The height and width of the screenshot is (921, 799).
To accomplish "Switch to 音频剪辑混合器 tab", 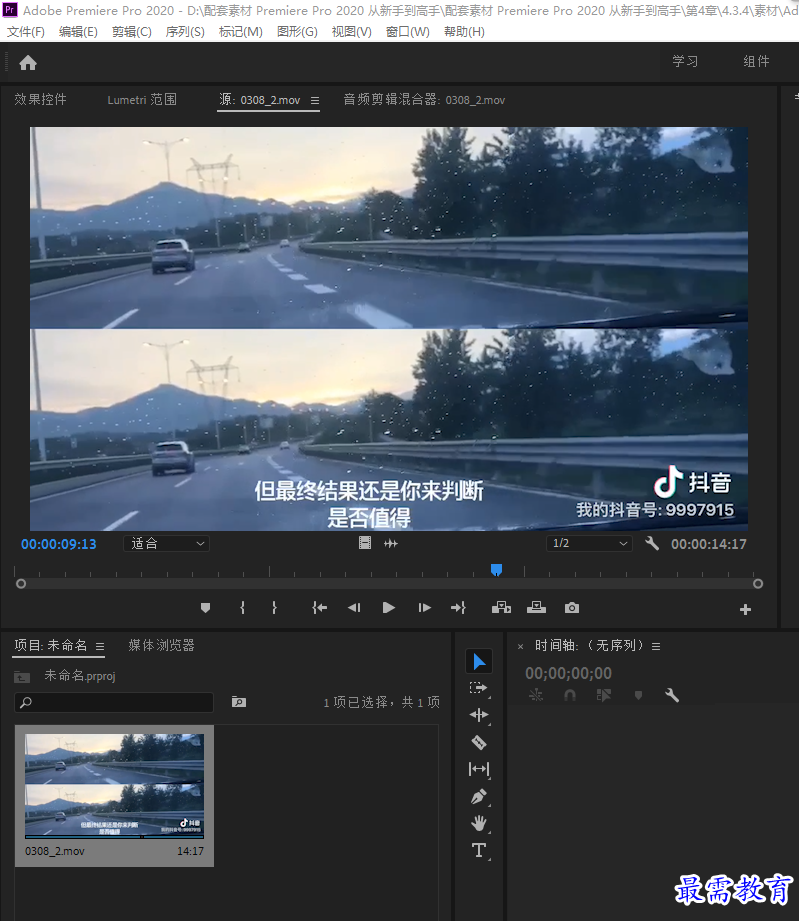I will [424, 99].
